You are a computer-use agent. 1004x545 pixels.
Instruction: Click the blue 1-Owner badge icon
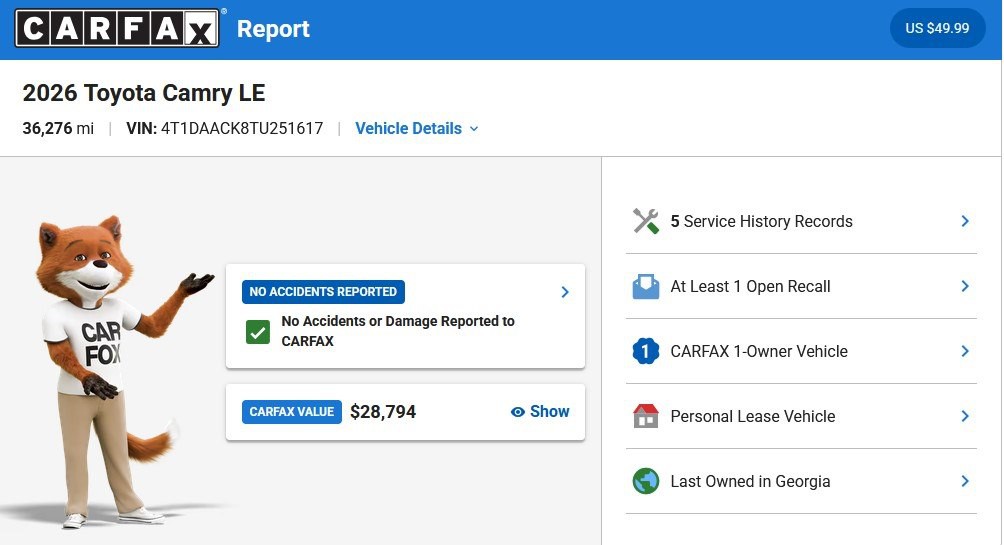[x=645, y=351]
